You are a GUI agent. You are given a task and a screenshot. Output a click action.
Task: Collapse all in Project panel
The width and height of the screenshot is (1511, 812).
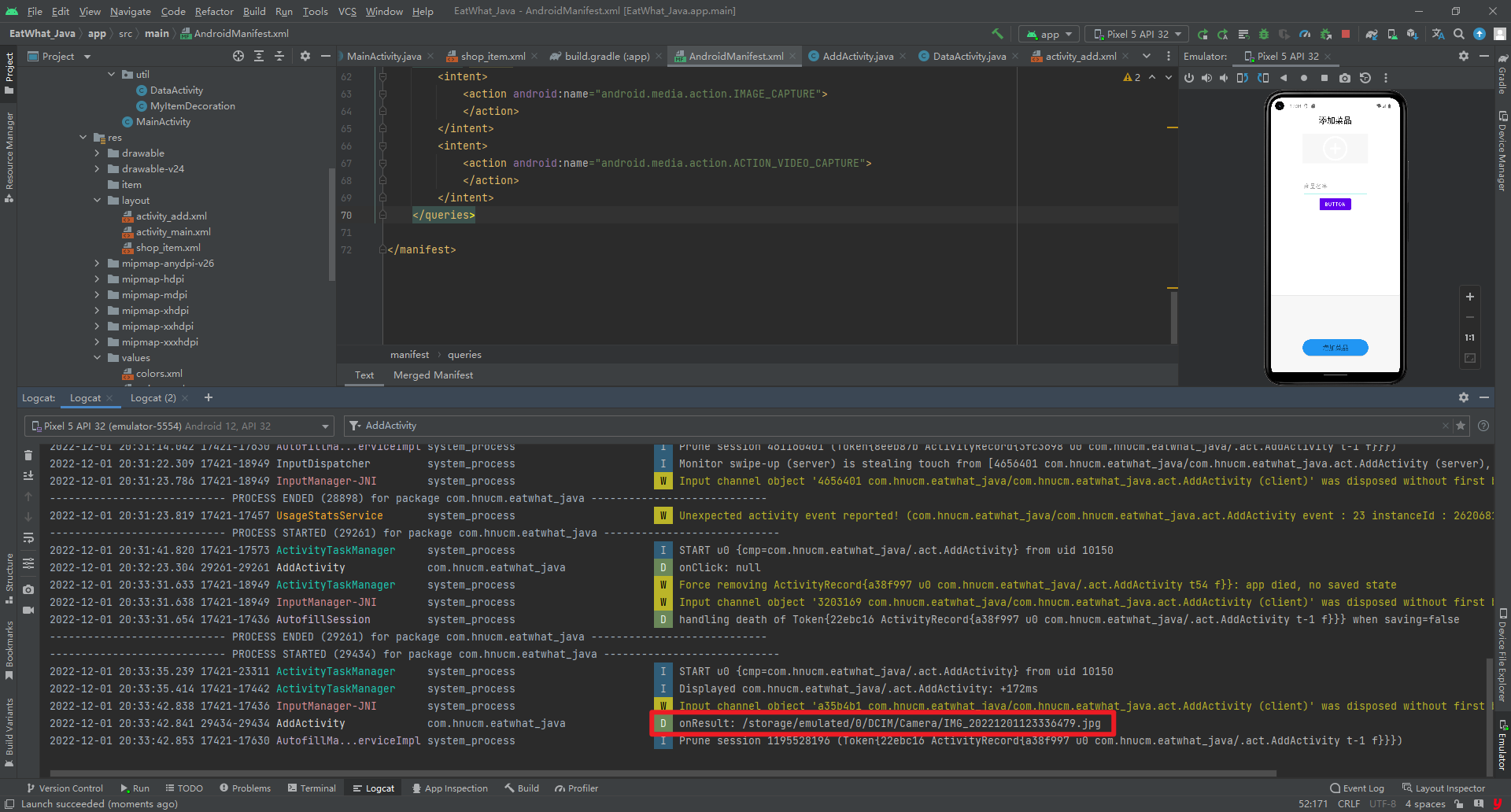click(279, 56)
